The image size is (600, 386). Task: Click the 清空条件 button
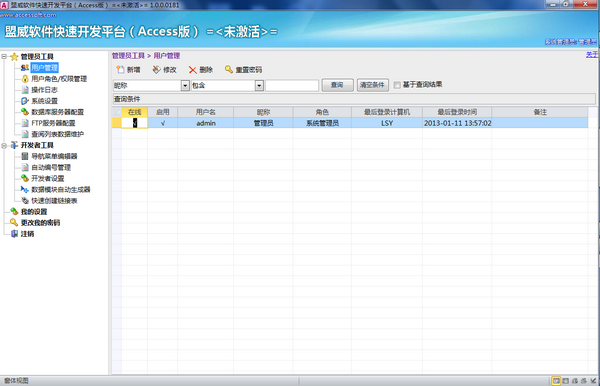click(372, 85)
